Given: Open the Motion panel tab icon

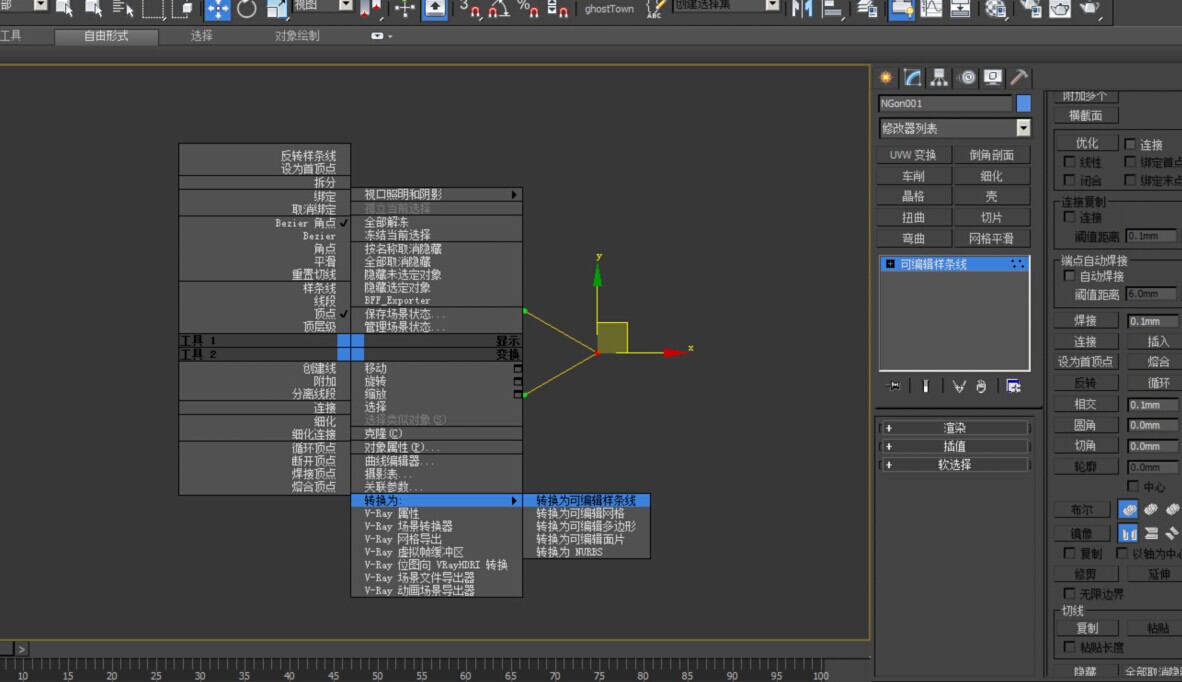Looking at the screenshot, I should click(x=967, y=78).
